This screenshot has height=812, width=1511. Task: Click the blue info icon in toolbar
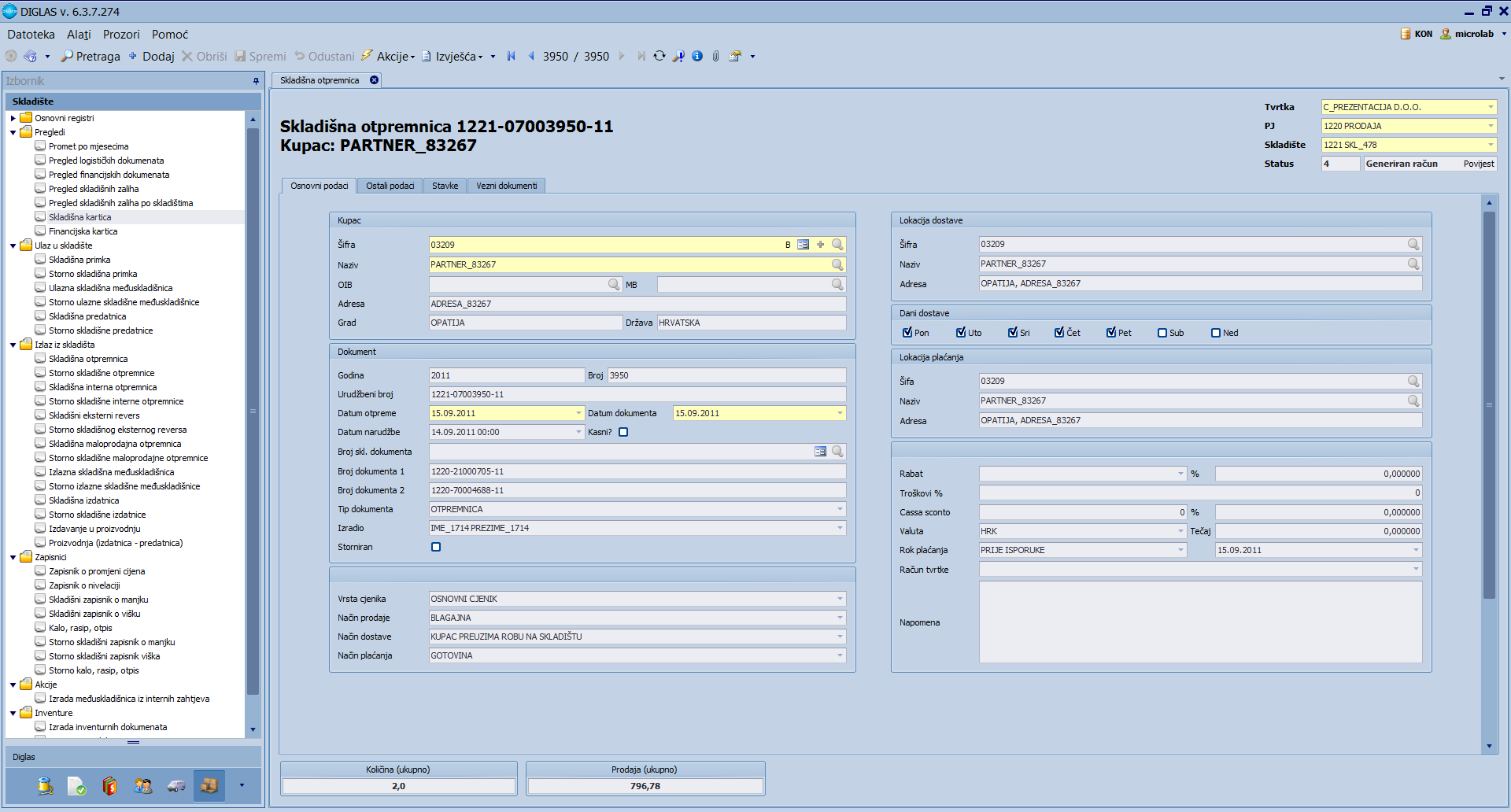click(x=697, y=56)
